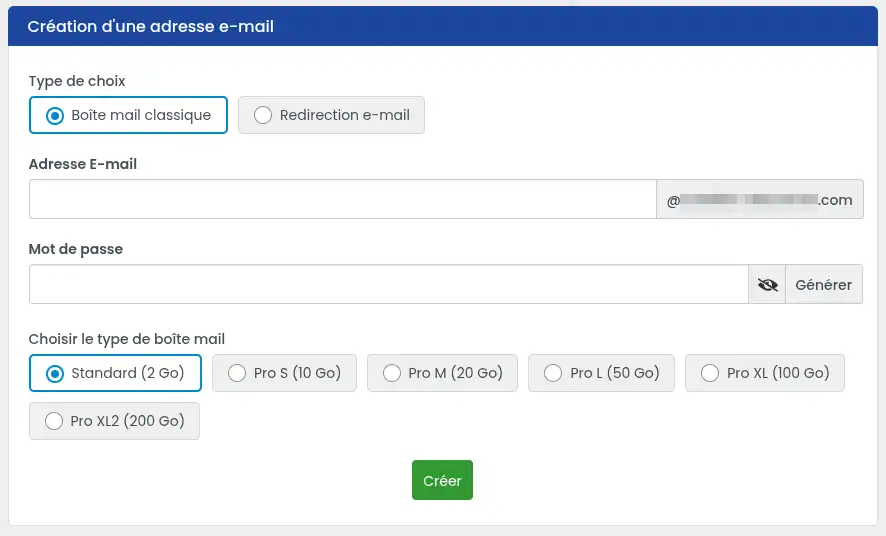
Task: Click the Choisir le type de boîte mail label
Action: tap(127, 339)
